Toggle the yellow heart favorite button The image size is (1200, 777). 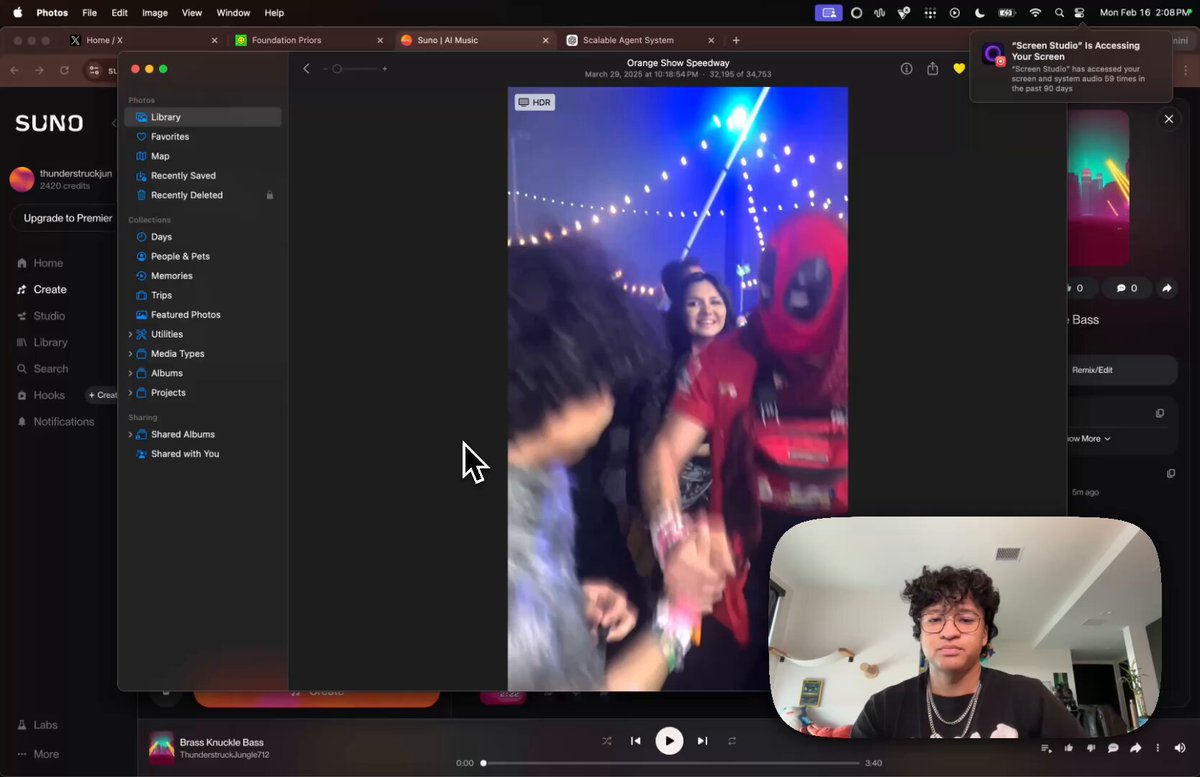click(959, 69)
